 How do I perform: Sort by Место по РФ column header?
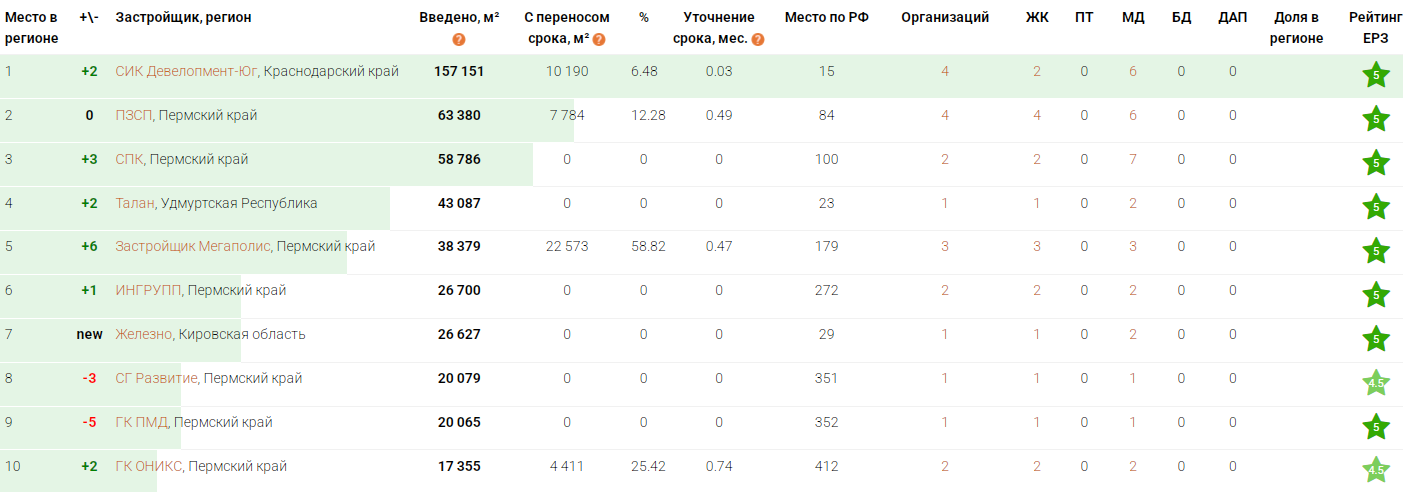click(x=826, y=17)
